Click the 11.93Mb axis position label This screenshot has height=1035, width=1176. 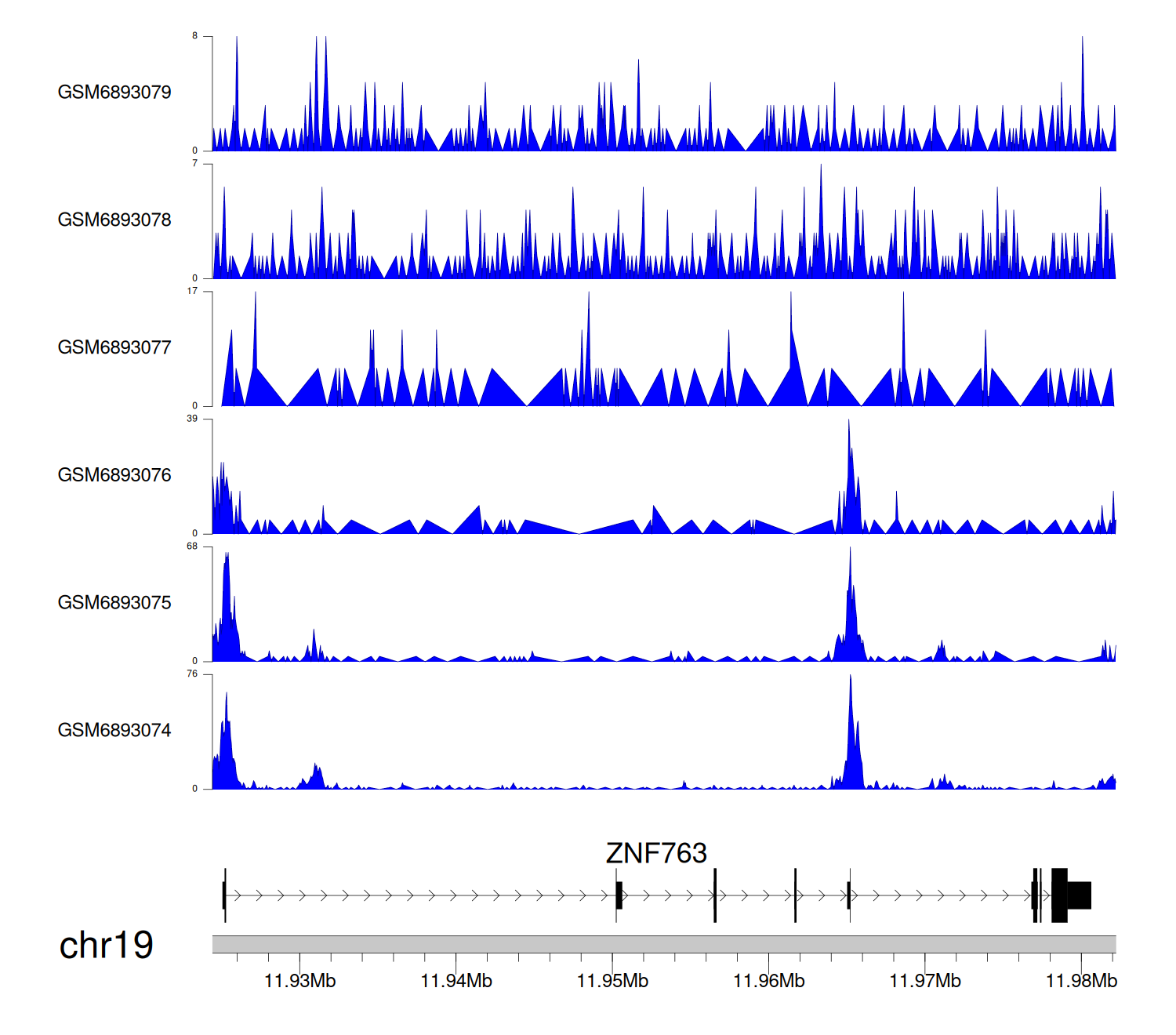pyautogui.click(x=299, y=981)
